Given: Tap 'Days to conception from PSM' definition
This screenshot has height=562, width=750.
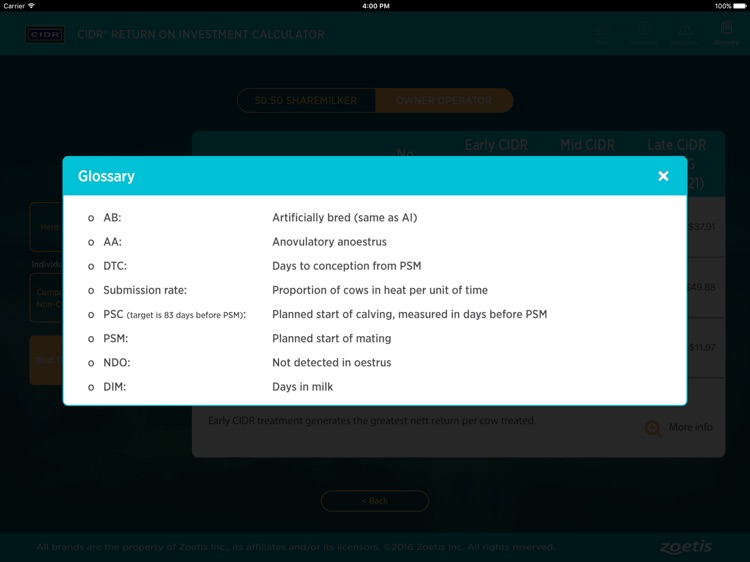Looking at the screenshot, I should click(x=347, y=266).
